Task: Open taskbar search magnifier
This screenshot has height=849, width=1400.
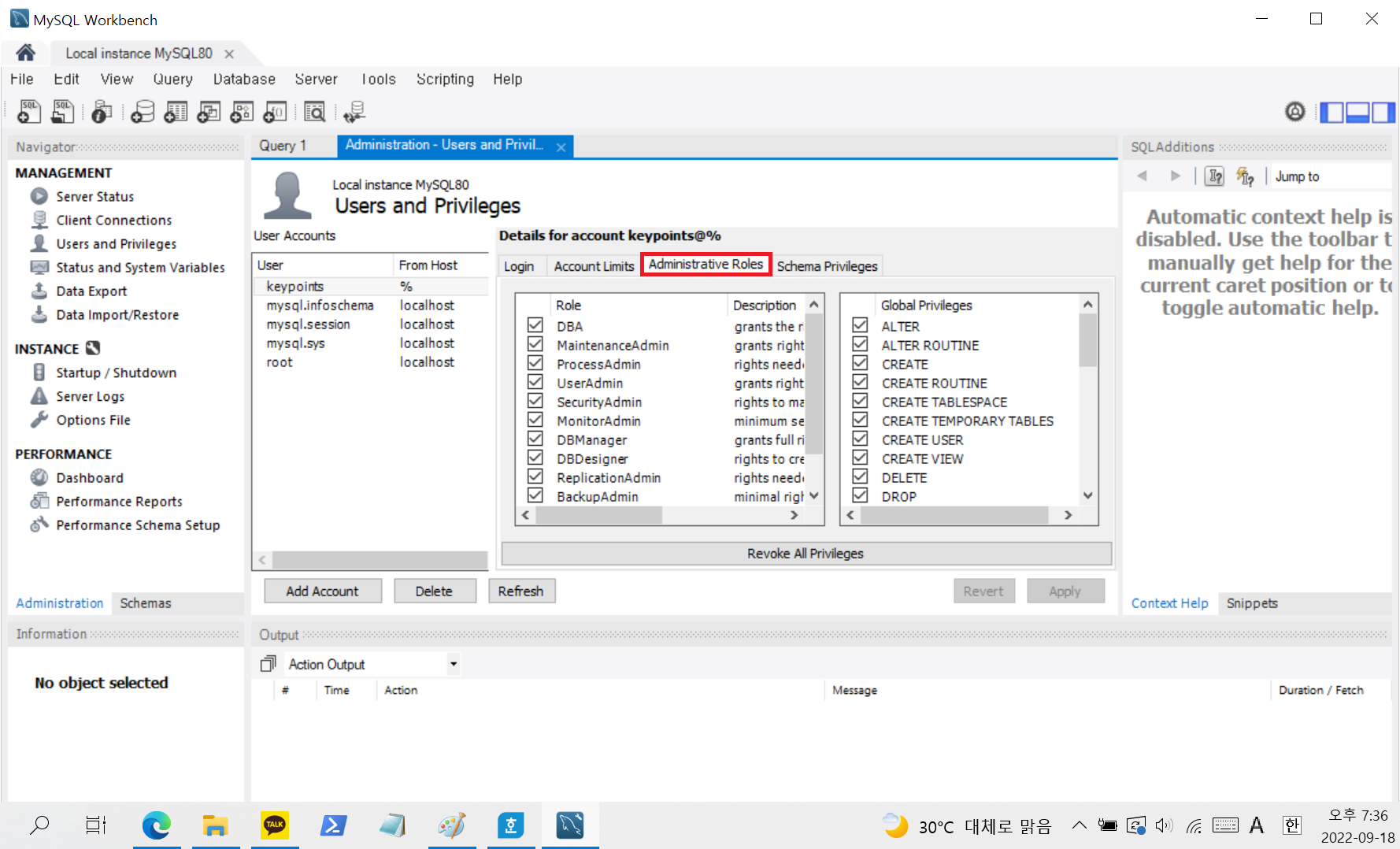Action: [39, 825]
